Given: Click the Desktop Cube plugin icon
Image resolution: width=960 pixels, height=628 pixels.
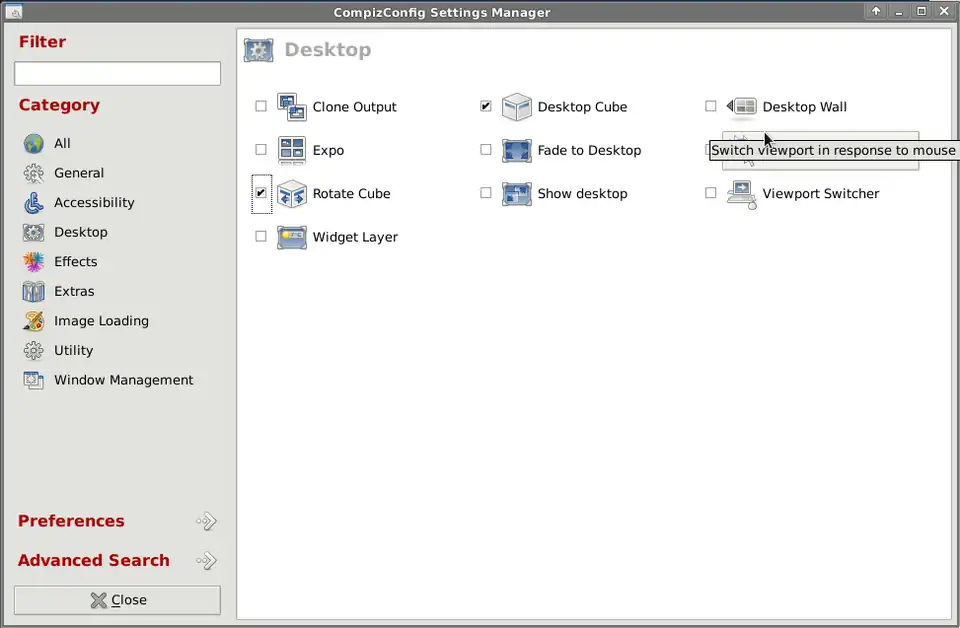Looking at the screenshot, I should [x=516, y=107].
